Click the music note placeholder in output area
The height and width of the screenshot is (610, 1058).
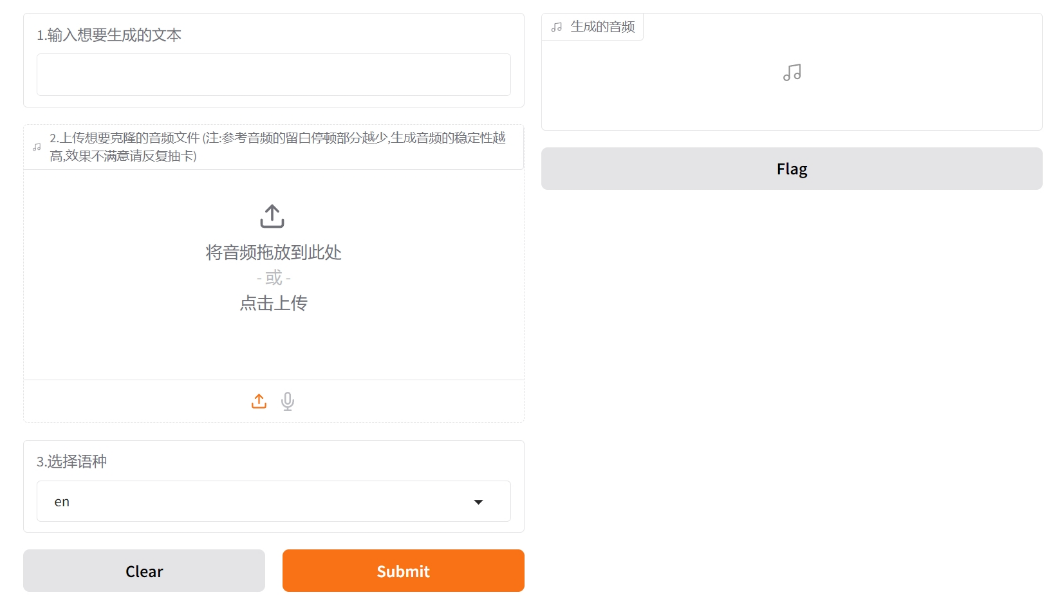coord(791,72)
